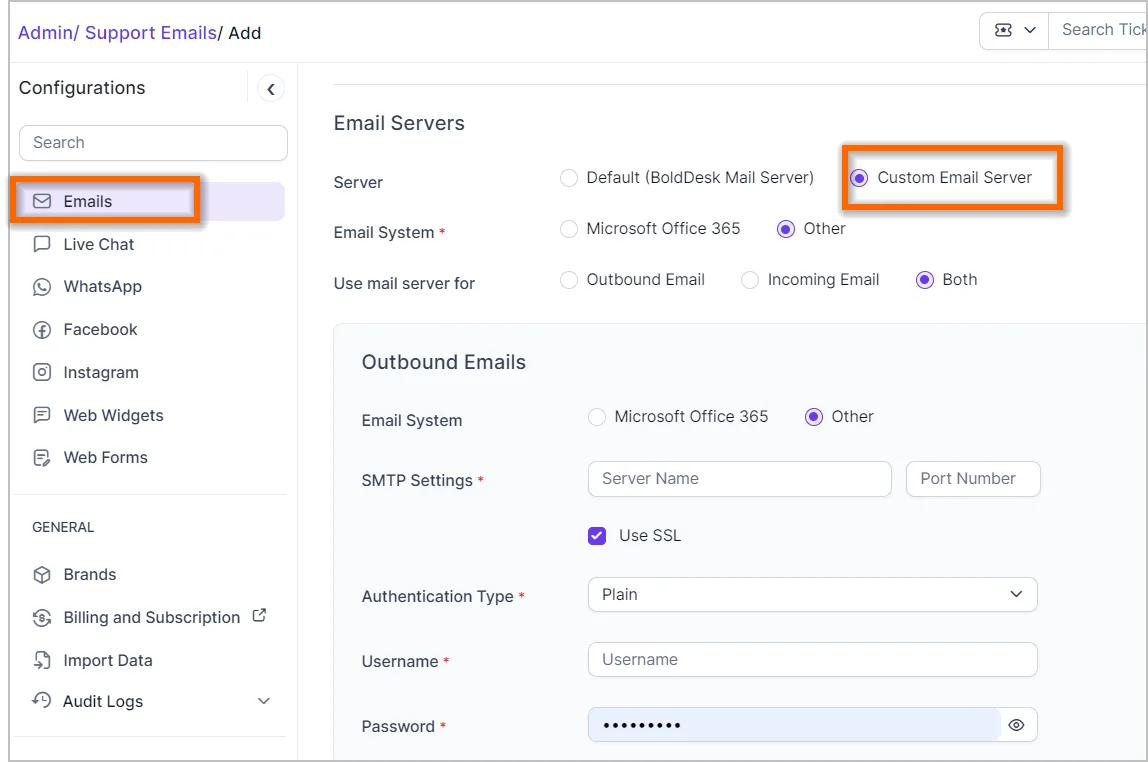Click the Live Chat speech bubble icon
This screenshot has width=1148, height=762.
pos(42,244)
